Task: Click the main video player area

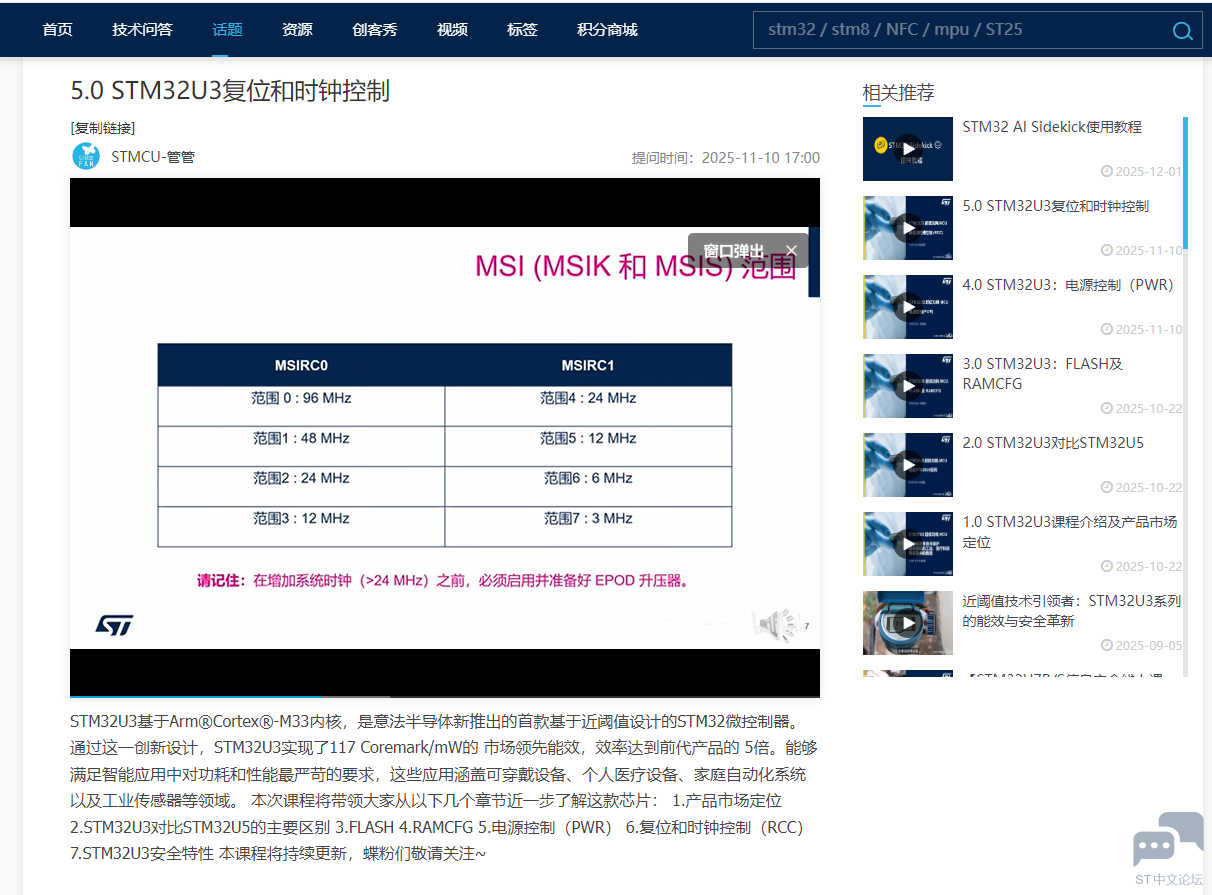Action: pyautogui.click(x=445, y=437)
